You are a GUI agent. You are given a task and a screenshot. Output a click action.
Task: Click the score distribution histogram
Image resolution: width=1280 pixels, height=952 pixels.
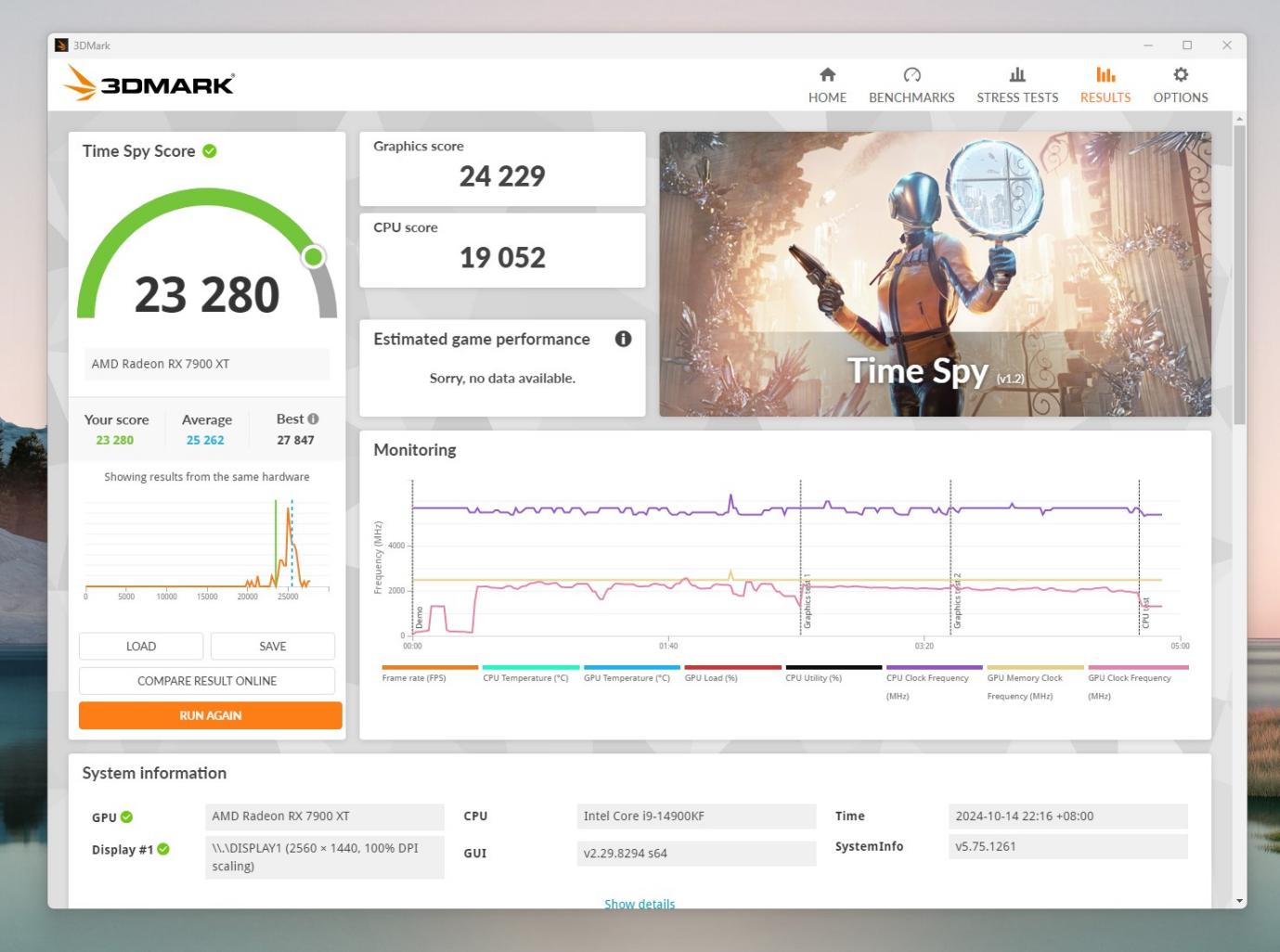pyautogui.click(x=207, y=549)
